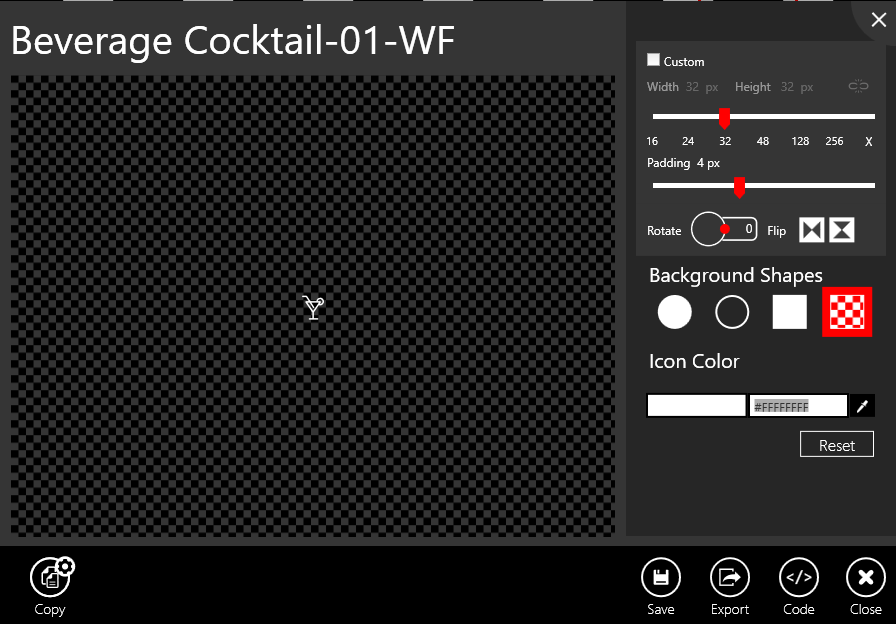Pick a color with the eyedropper
896x624 pixels.
[x=862, y=406]
